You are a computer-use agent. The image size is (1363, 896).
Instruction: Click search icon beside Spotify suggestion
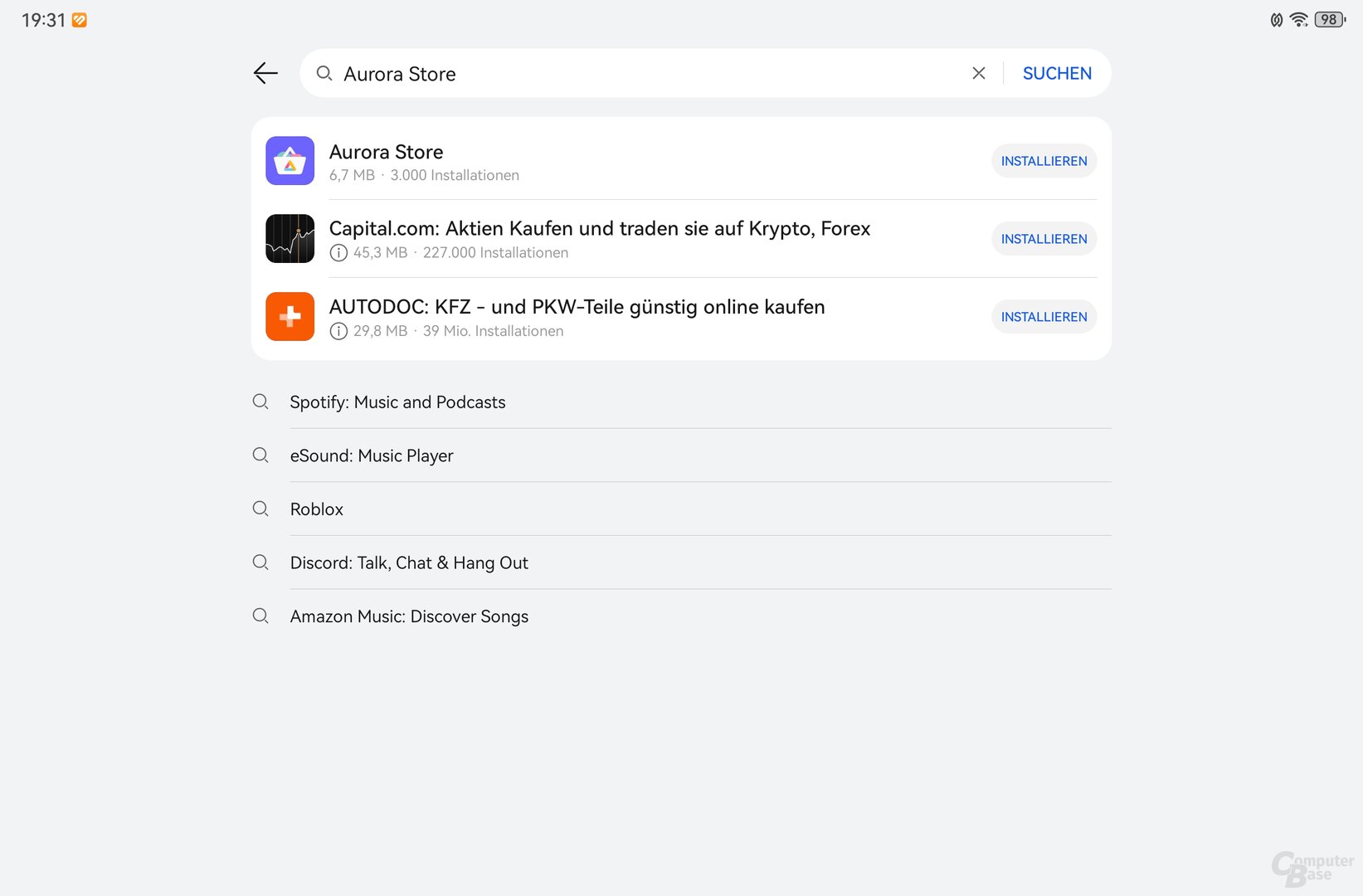(x=260, y=402)
